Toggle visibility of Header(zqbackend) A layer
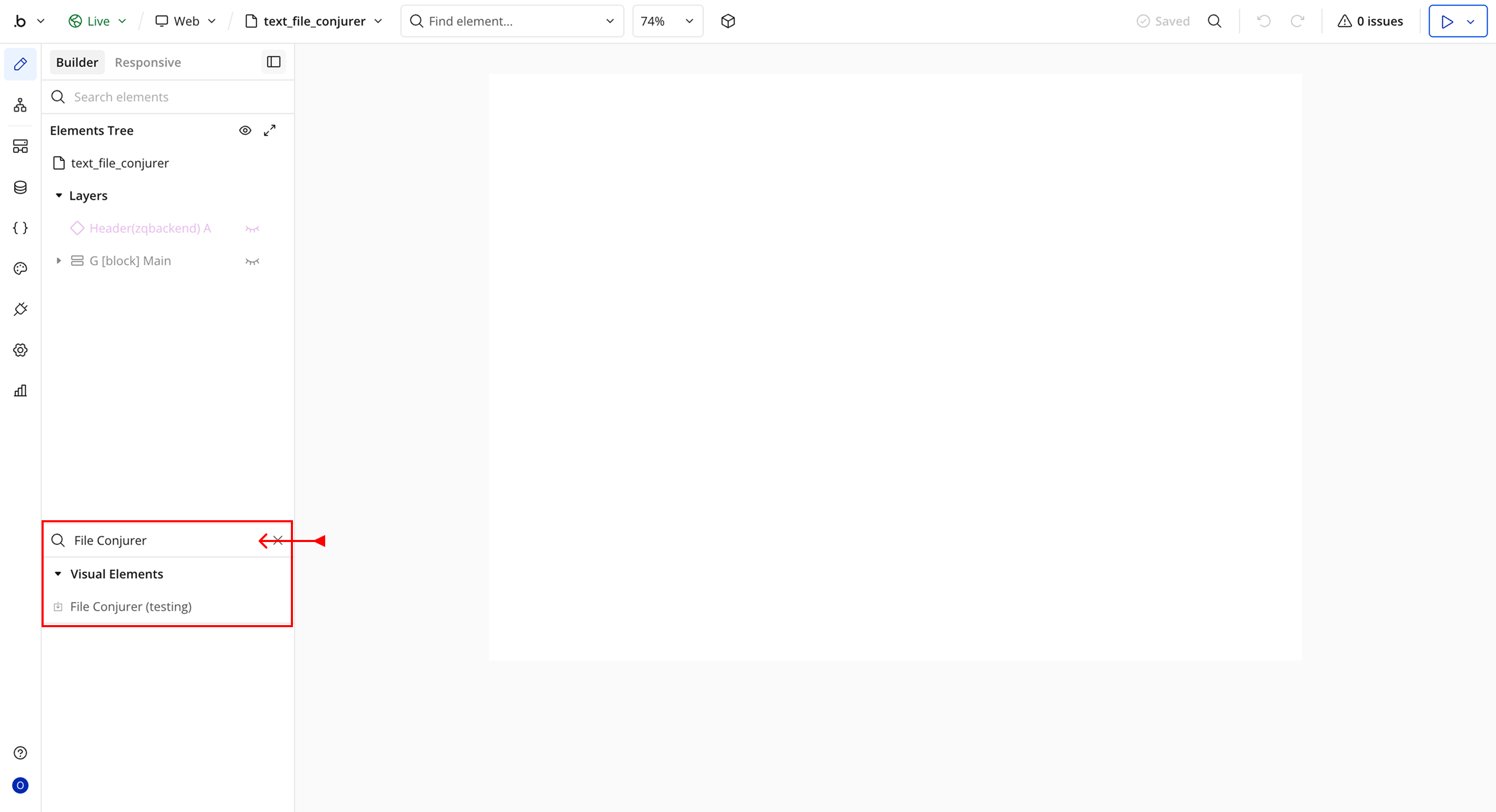Image resolution: width=1496 pixels, height=812 pixels. [252, 228]
